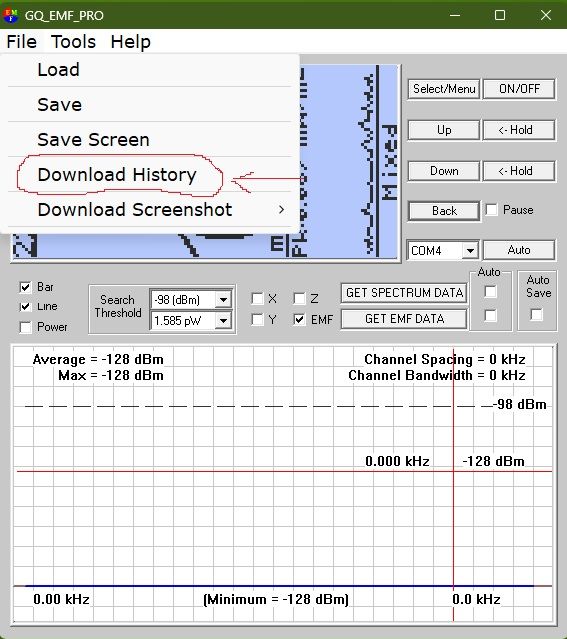Close the GQ_EMF_PRO window
The image size is (567, 639).
(546, 15)
